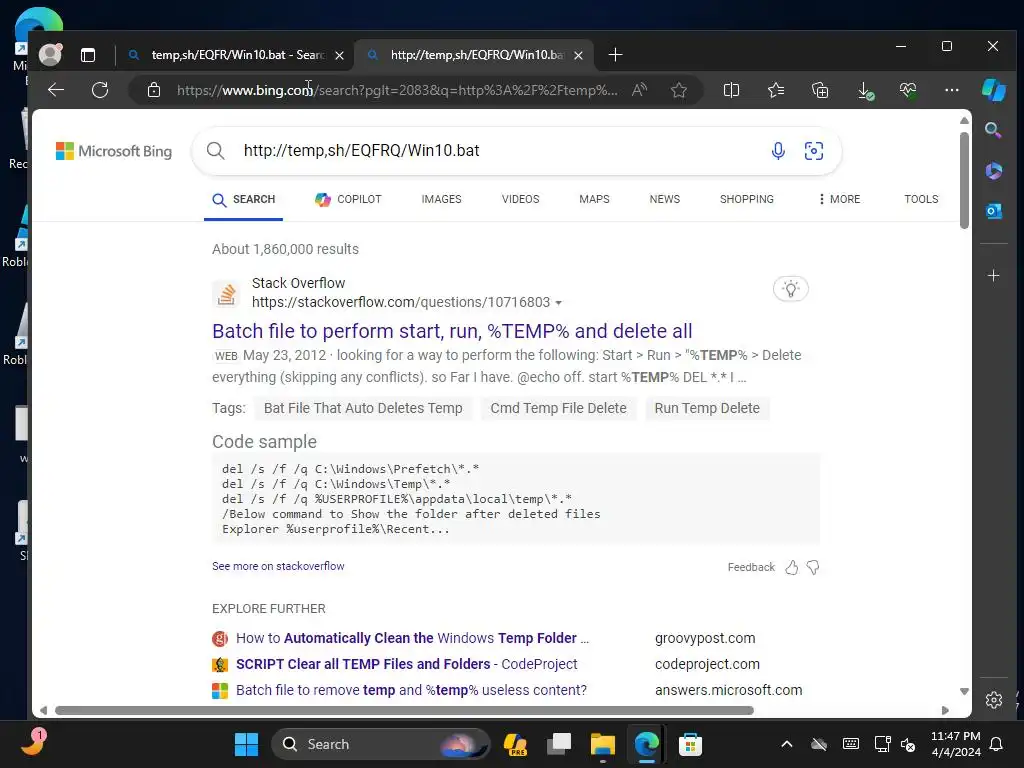Image resolution: width=1024 pixels, height=768 pixels.
Task: Add a sidebar app with plus icon
Action: [993, 276]
